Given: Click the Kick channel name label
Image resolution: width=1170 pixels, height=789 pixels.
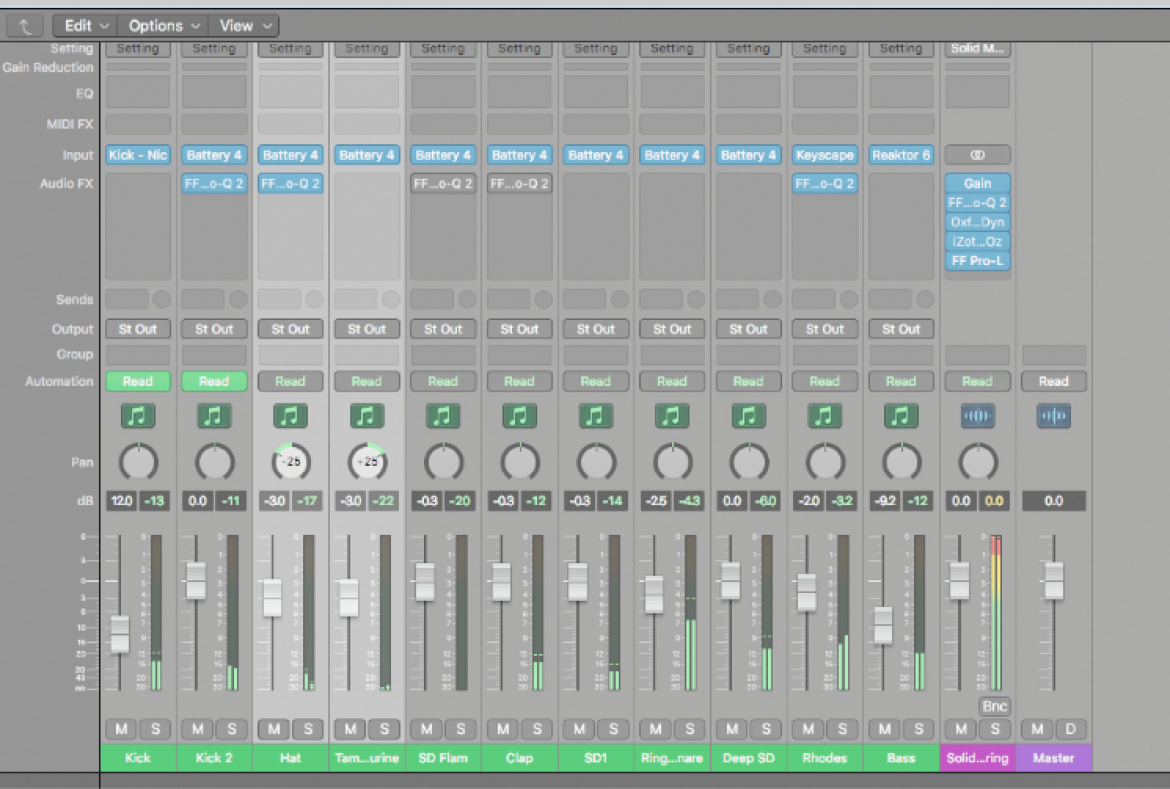Looking at the screenshot, I should click(138, 758).
